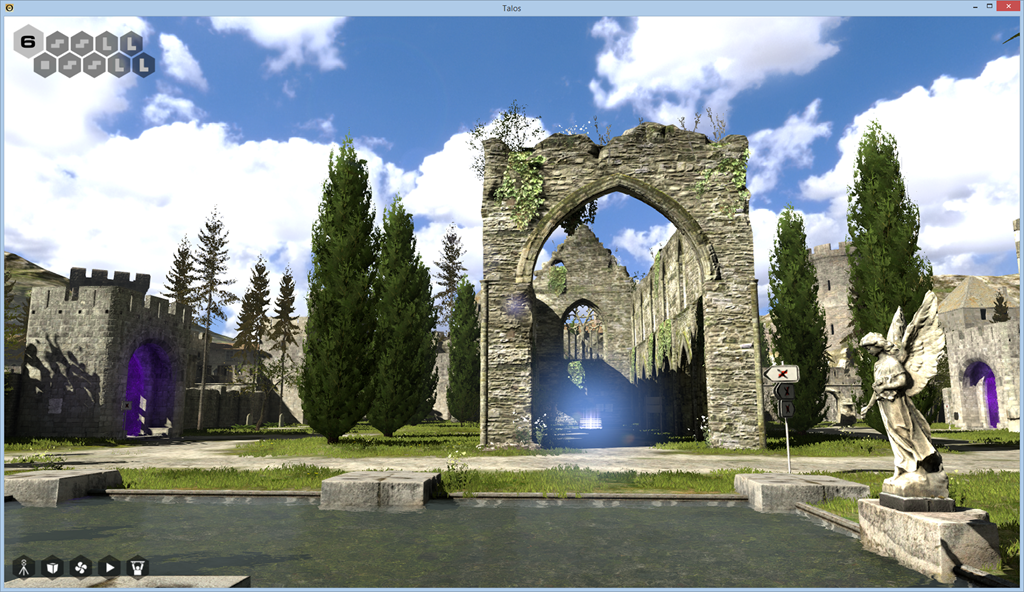Select the jammer tripod icon
The height and width of the screenshot is (592, 1024).
coord(24,567)
